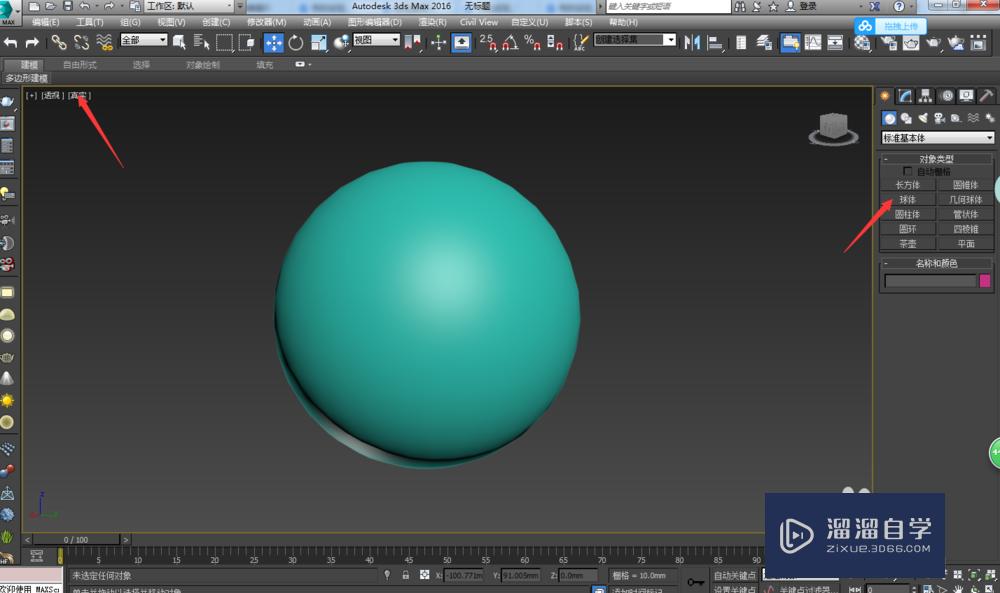Screen dimensions: 1000x593
Task: Click the Select and Link chain icon
Action: coord(59,42)
